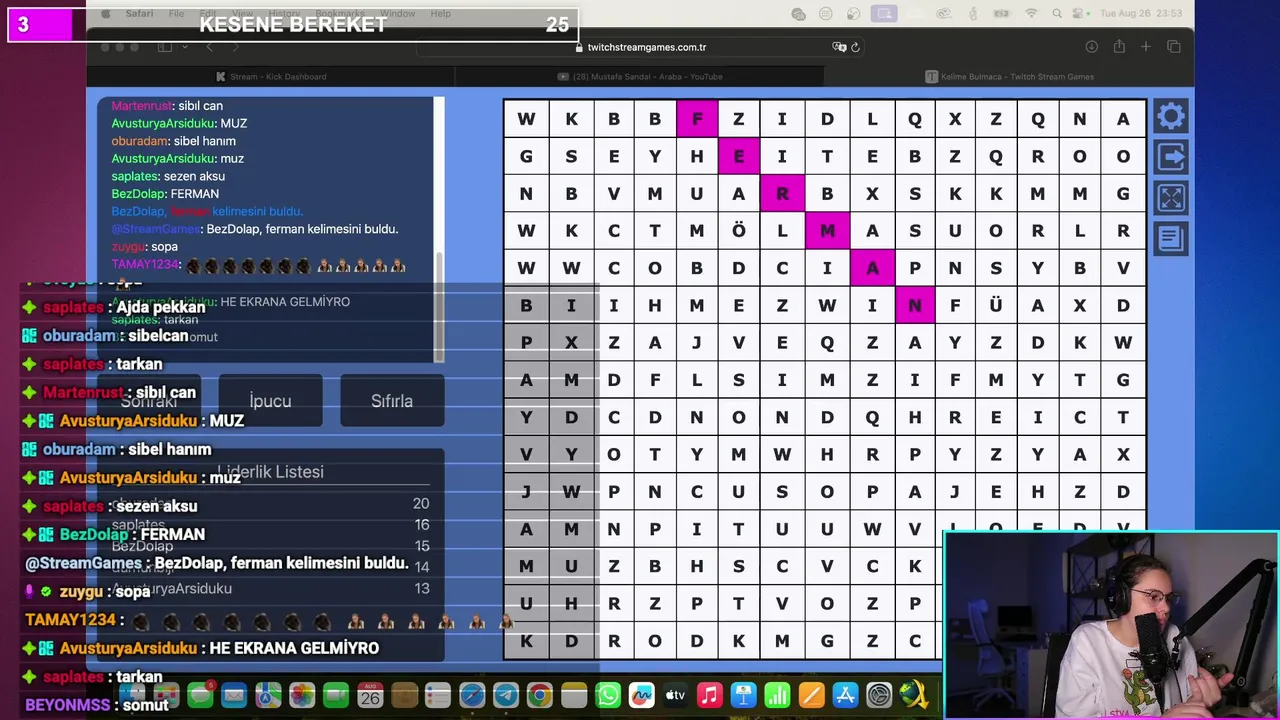
Task: Go back with Safari's back arrow
Action: (209, 47)
